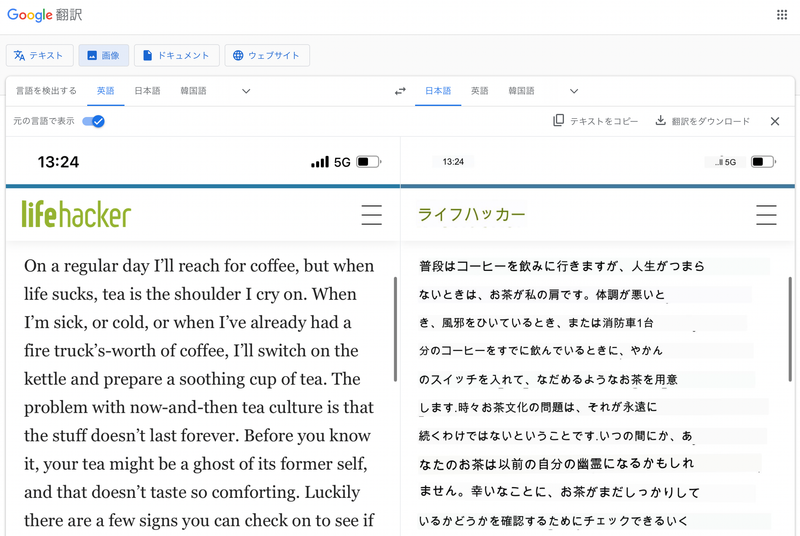Click 翻訳をダウンロード to download translation
The image size is (800, 536).
(x=703, y=121)
